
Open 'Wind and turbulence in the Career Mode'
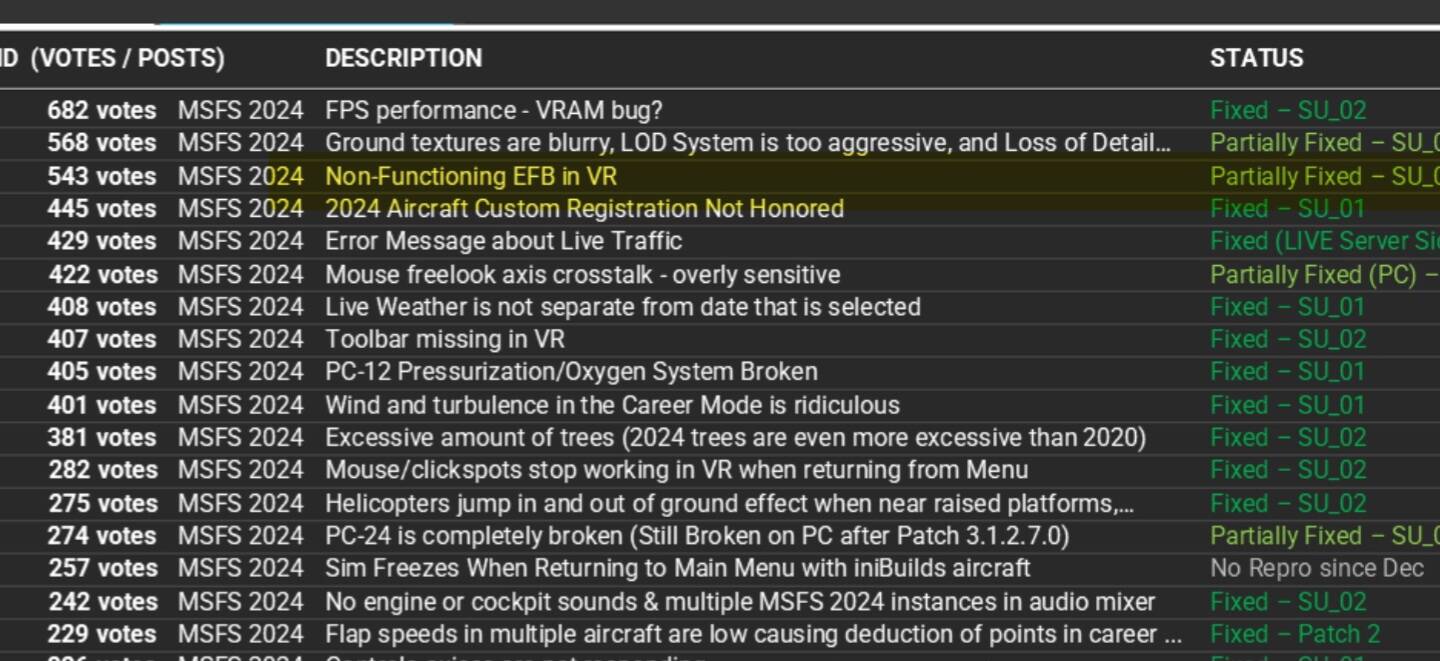click(x=612, y=405)
